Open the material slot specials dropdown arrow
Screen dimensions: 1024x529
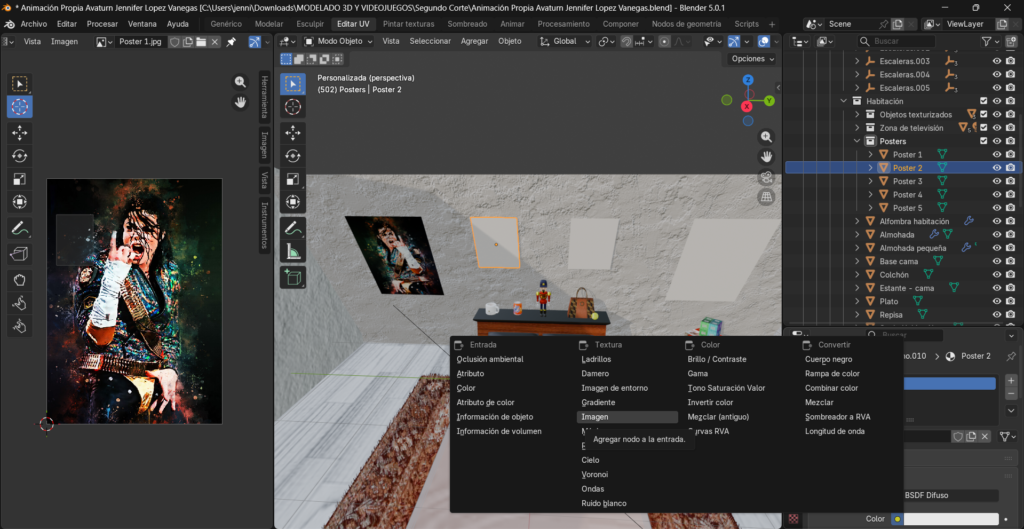1011,411
